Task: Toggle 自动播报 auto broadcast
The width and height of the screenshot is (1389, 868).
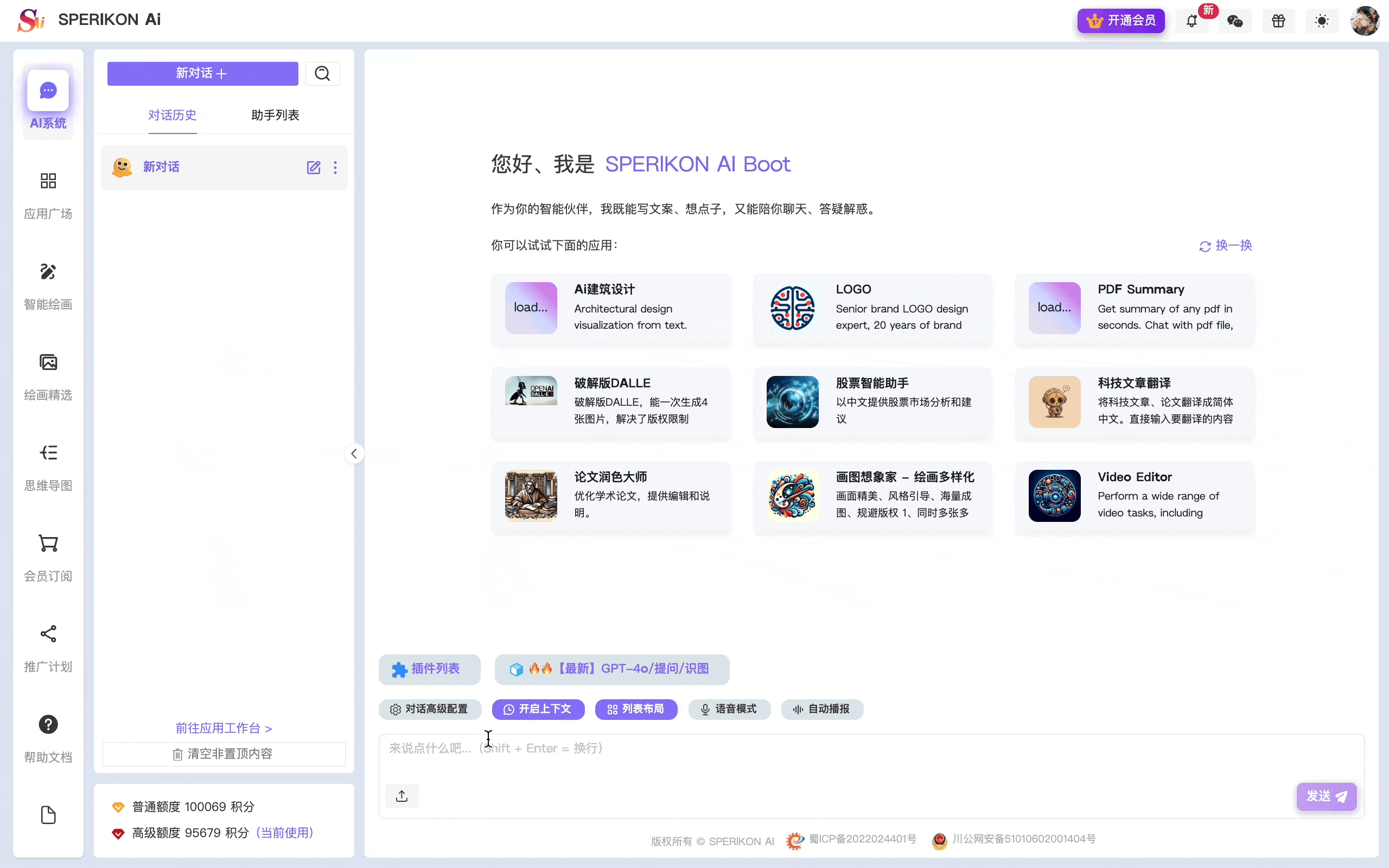Action: click(821, 709)
